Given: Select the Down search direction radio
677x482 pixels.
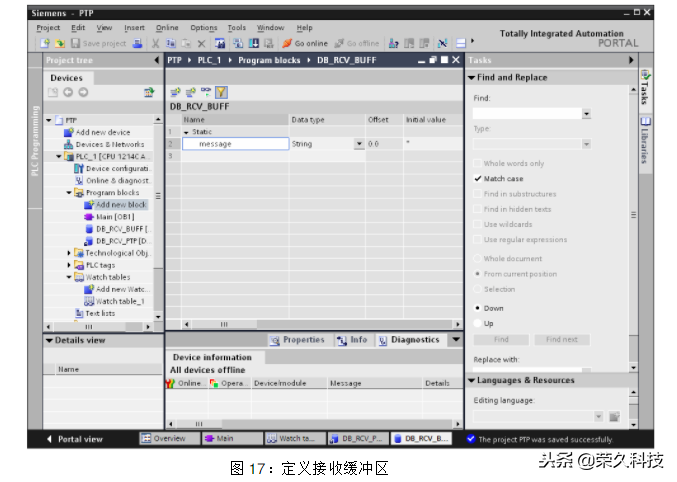Looking at the screenshot, I should pos(477,308).
